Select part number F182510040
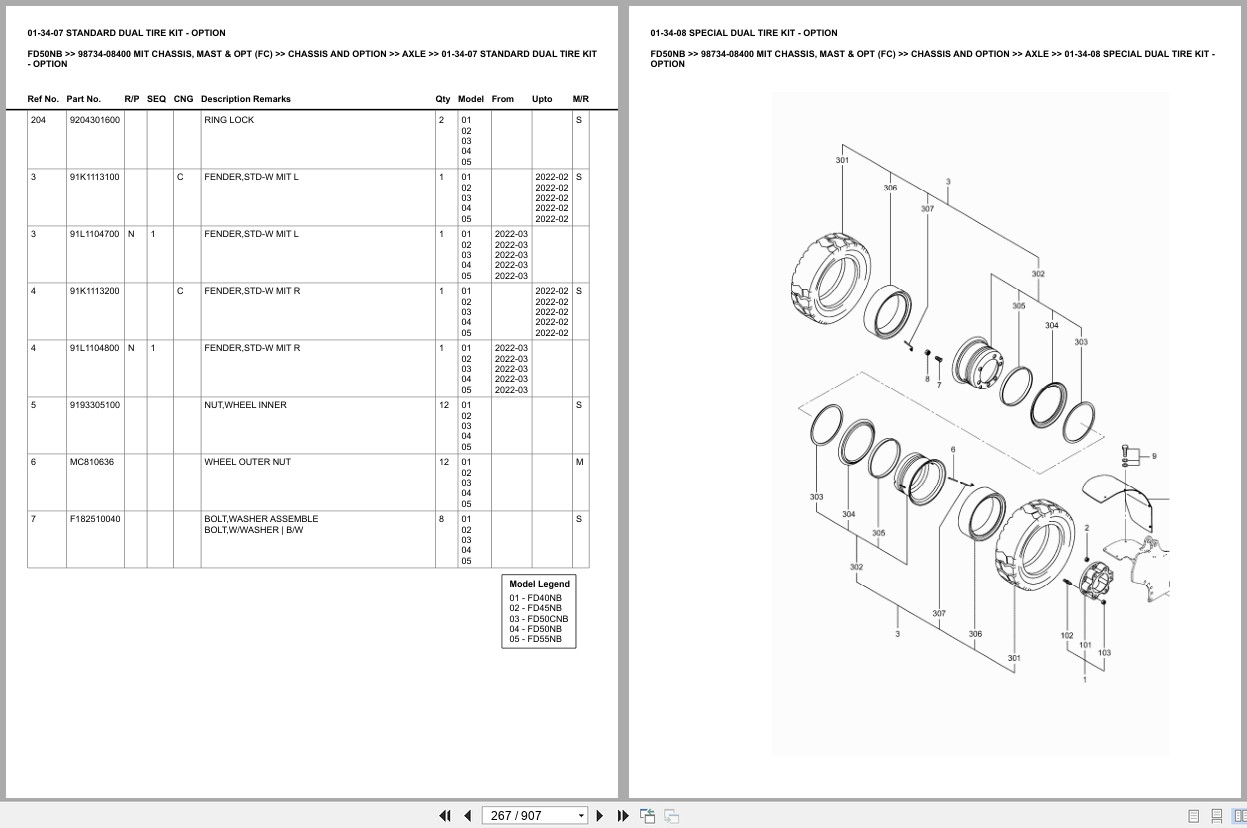 pyautogui.click(x=95, y=519)
